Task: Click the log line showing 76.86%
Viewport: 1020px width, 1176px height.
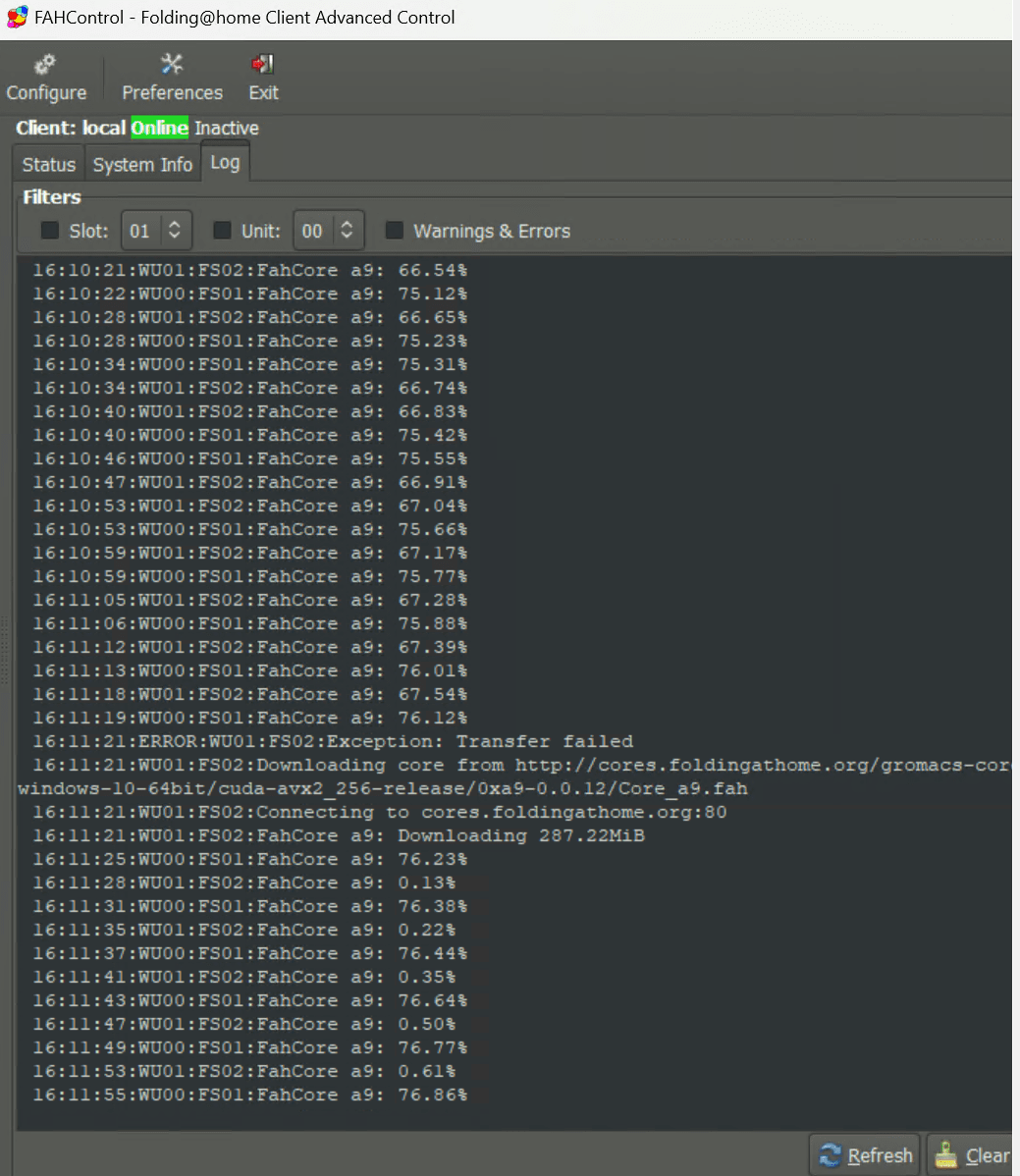Action: click(x=249, y=1095)
